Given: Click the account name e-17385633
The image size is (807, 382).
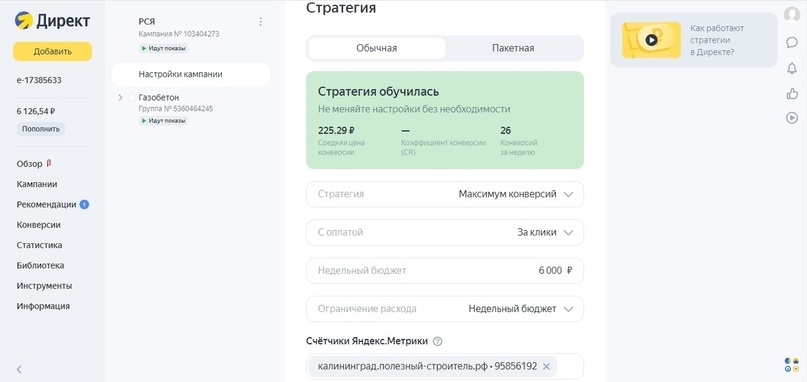Looking at the screenshot, I should coord(39,80).
